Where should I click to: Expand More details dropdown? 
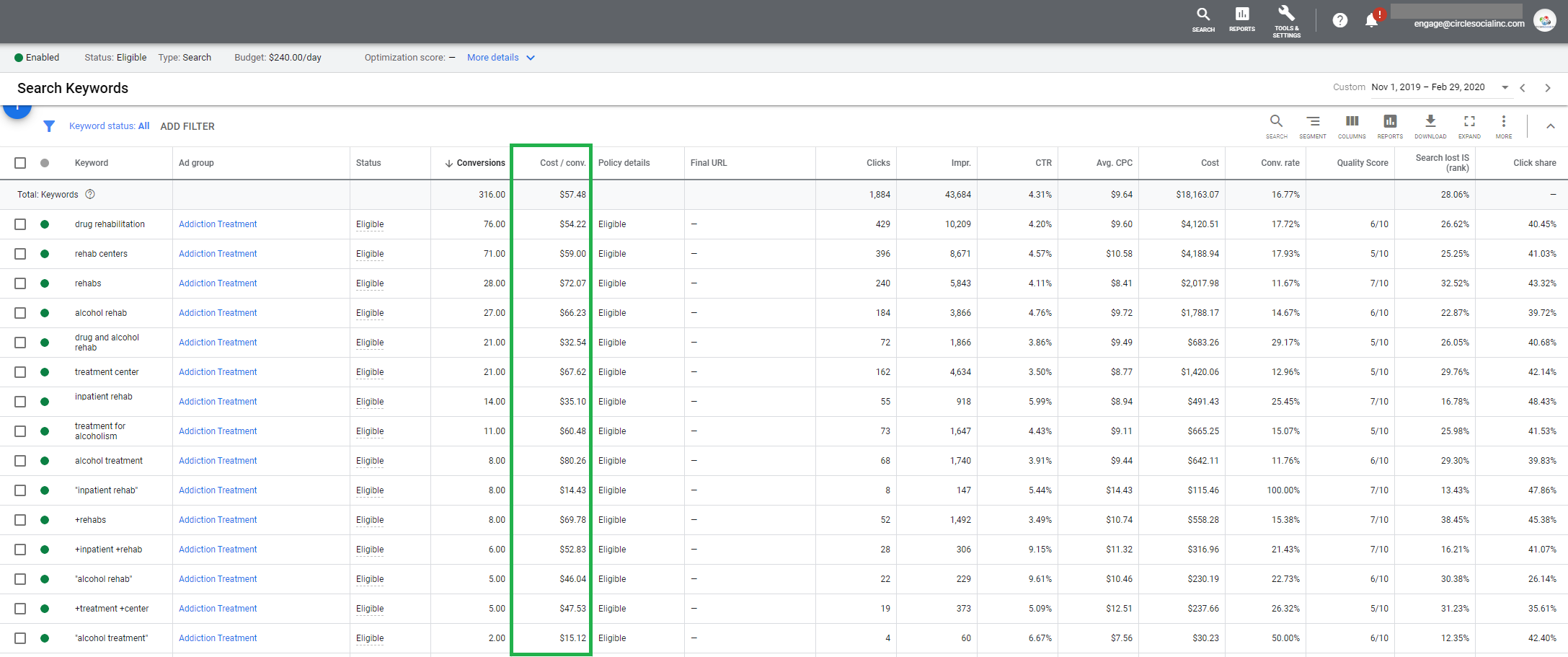tap(500, 58)
